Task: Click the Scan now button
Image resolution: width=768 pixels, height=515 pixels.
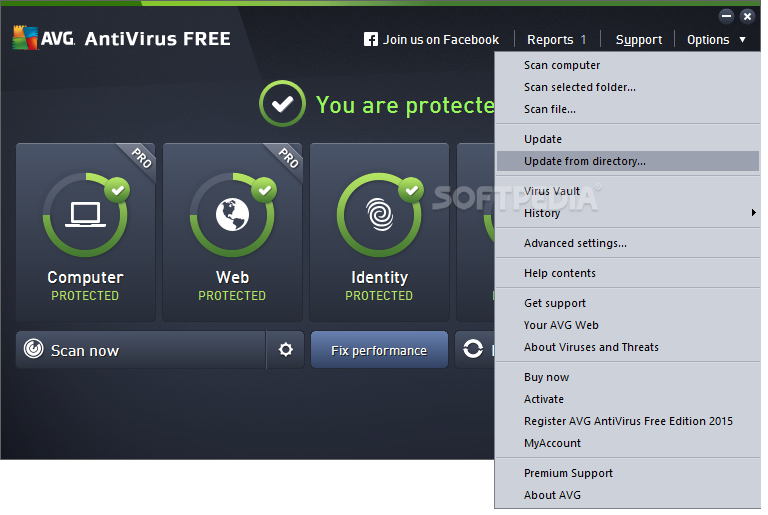Action: coord(141,350)
